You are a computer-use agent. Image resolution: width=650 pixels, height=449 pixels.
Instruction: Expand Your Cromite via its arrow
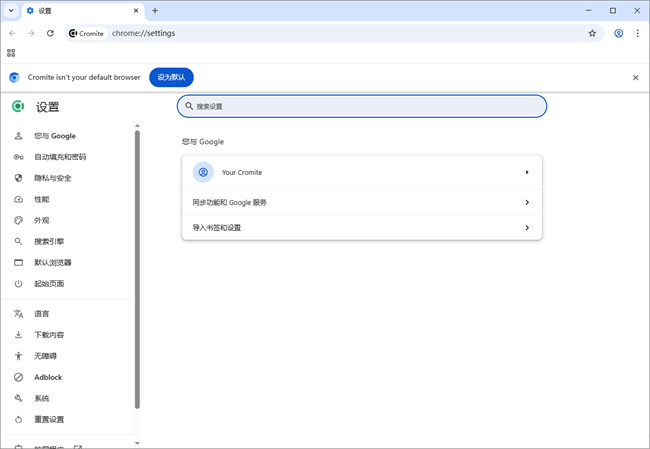(x=527, y=172)
